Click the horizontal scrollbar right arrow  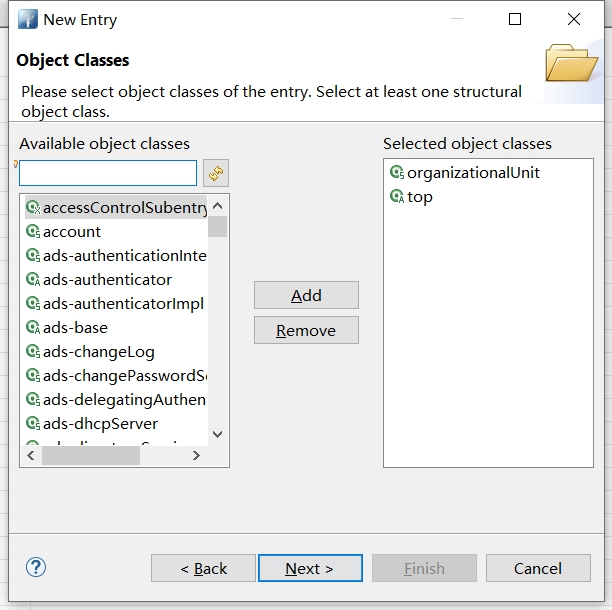tap(196, 456)
